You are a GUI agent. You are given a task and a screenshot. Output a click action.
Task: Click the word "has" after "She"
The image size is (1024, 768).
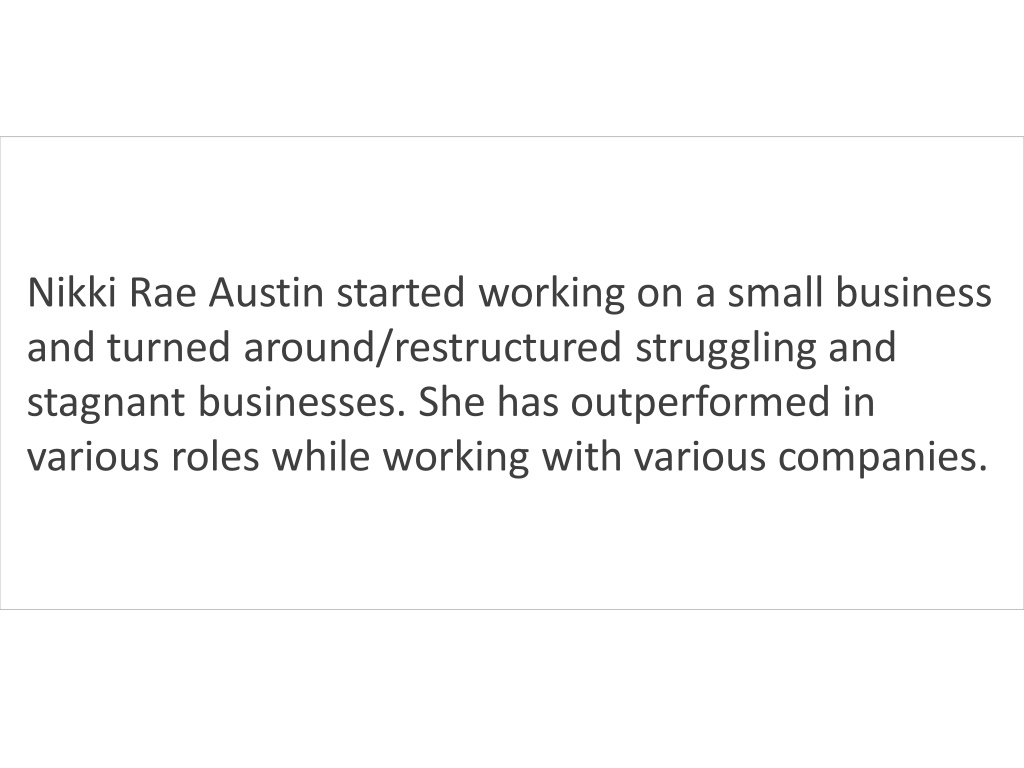coord(528,402)
